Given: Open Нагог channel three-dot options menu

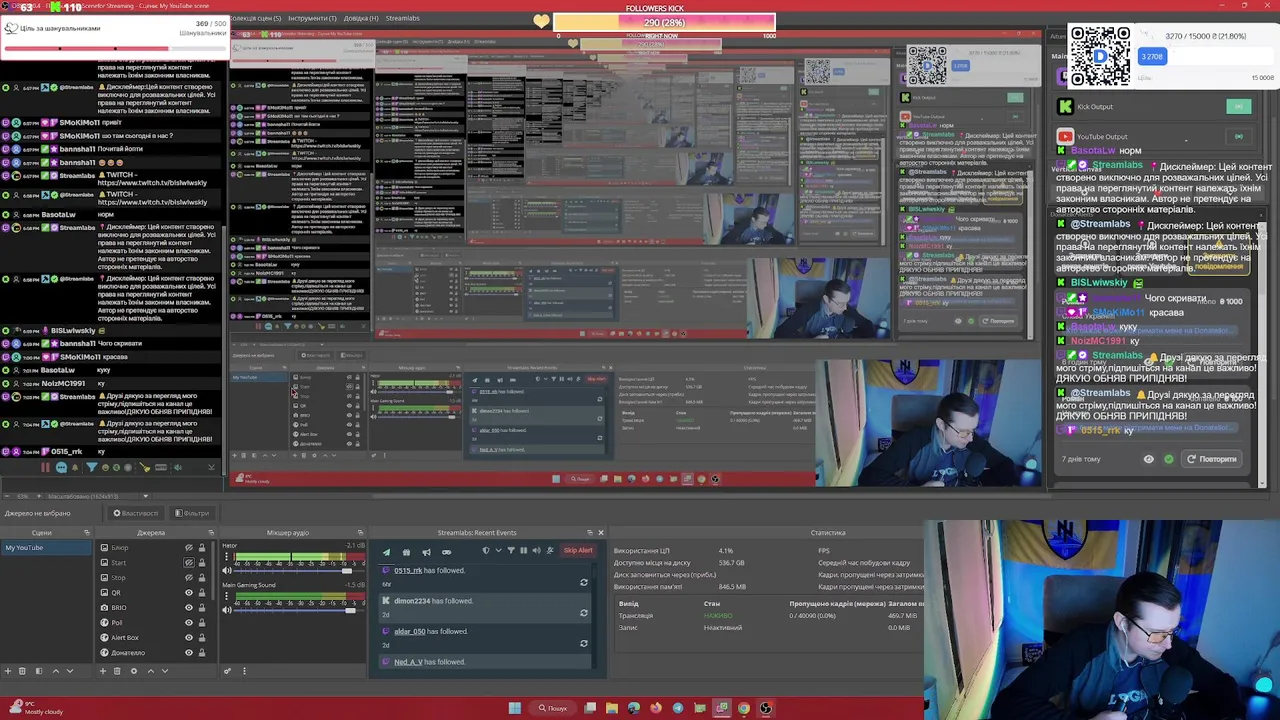Looking at the screenshot, I should [227, 556].
